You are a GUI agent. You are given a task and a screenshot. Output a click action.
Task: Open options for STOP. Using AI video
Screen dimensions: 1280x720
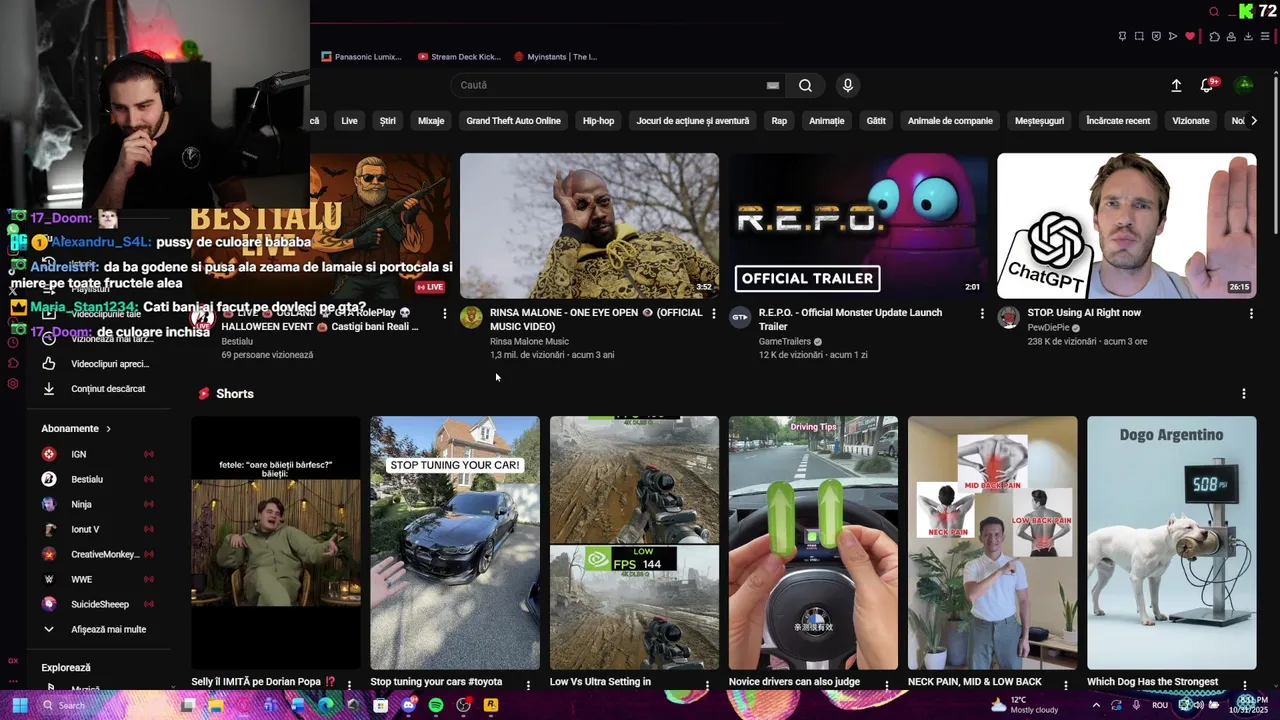tap(1251, 314)
